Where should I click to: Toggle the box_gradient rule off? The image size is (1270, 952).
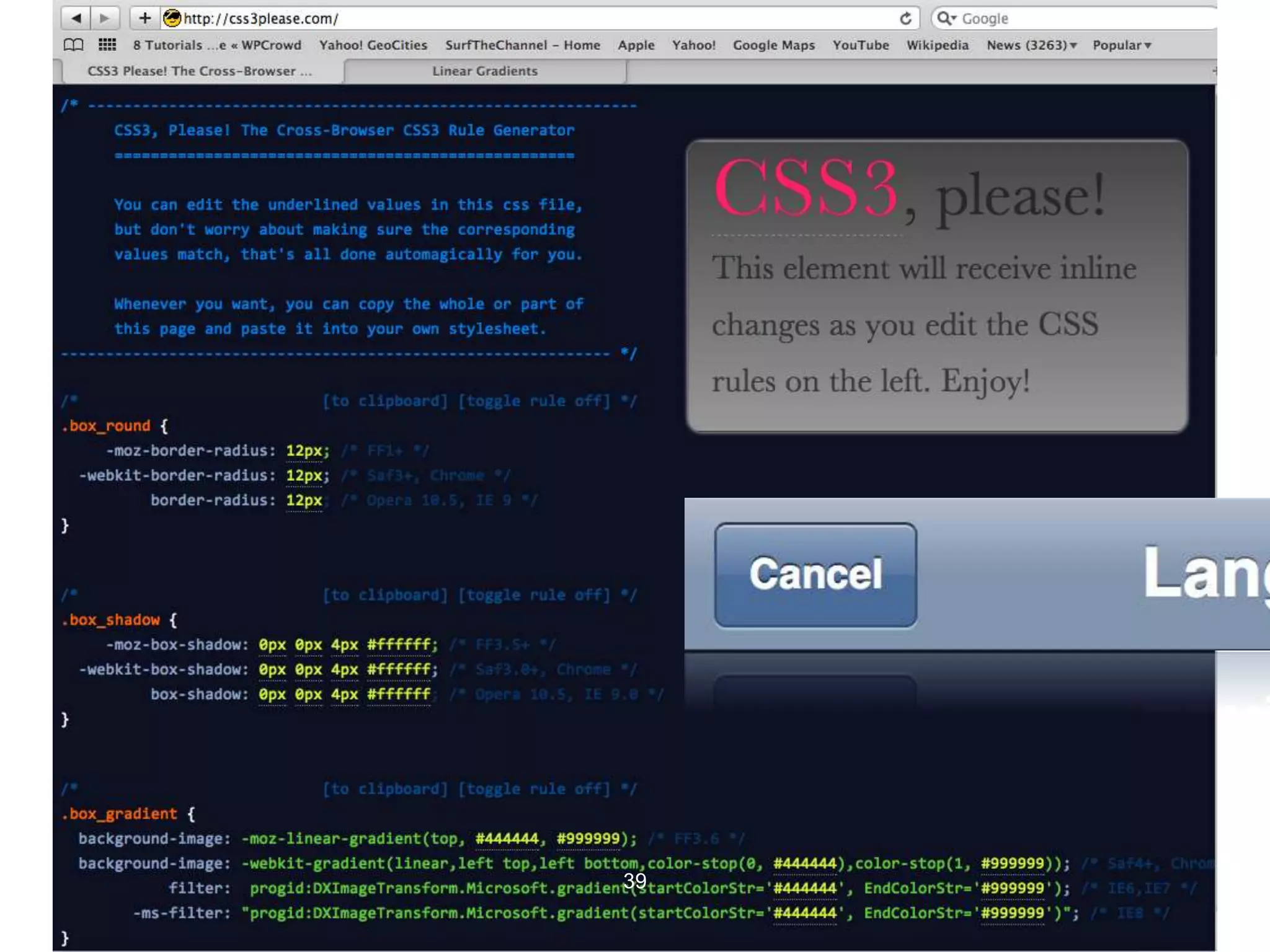(535, 789)
